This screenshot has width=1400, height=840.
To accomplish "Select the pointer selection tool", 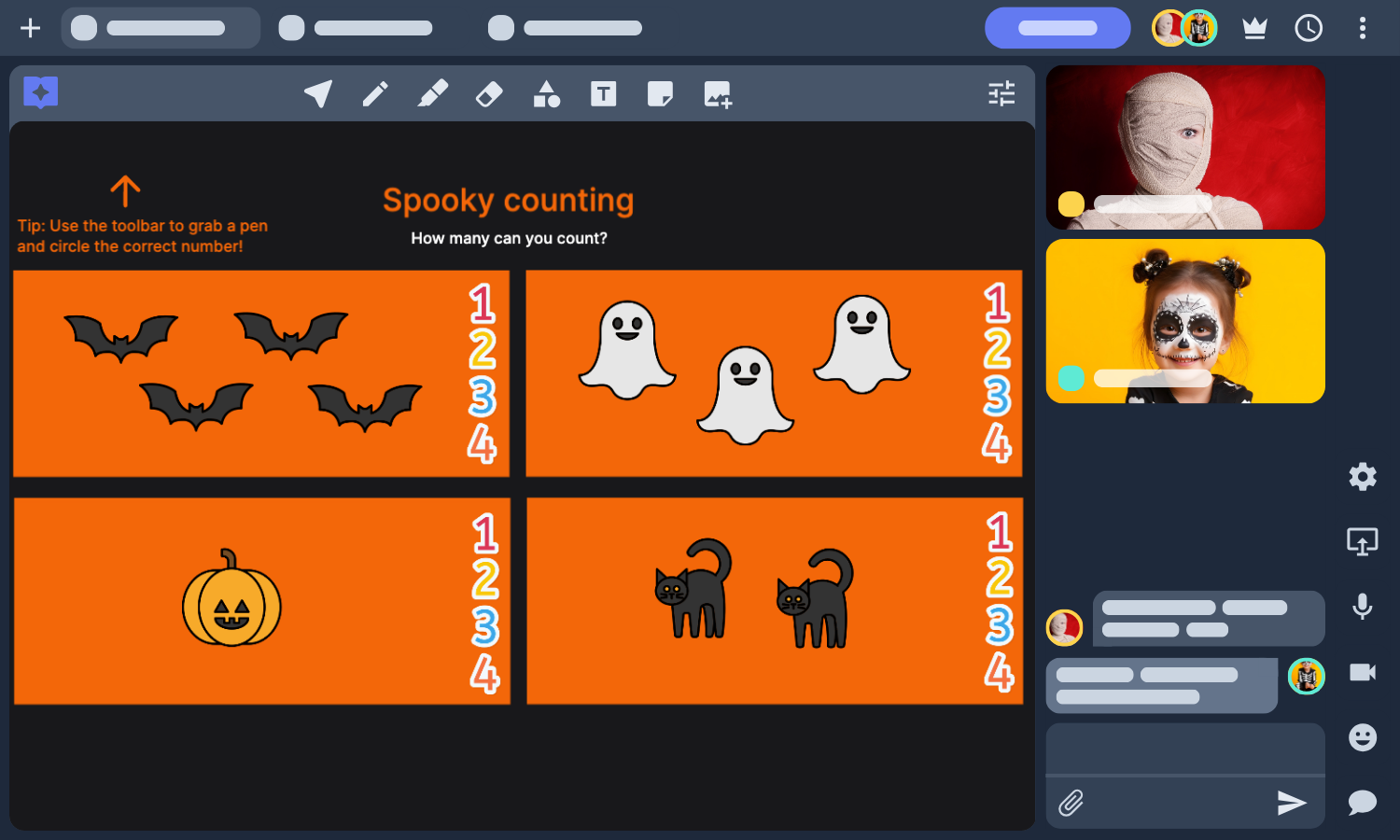I will coord(319,93).
